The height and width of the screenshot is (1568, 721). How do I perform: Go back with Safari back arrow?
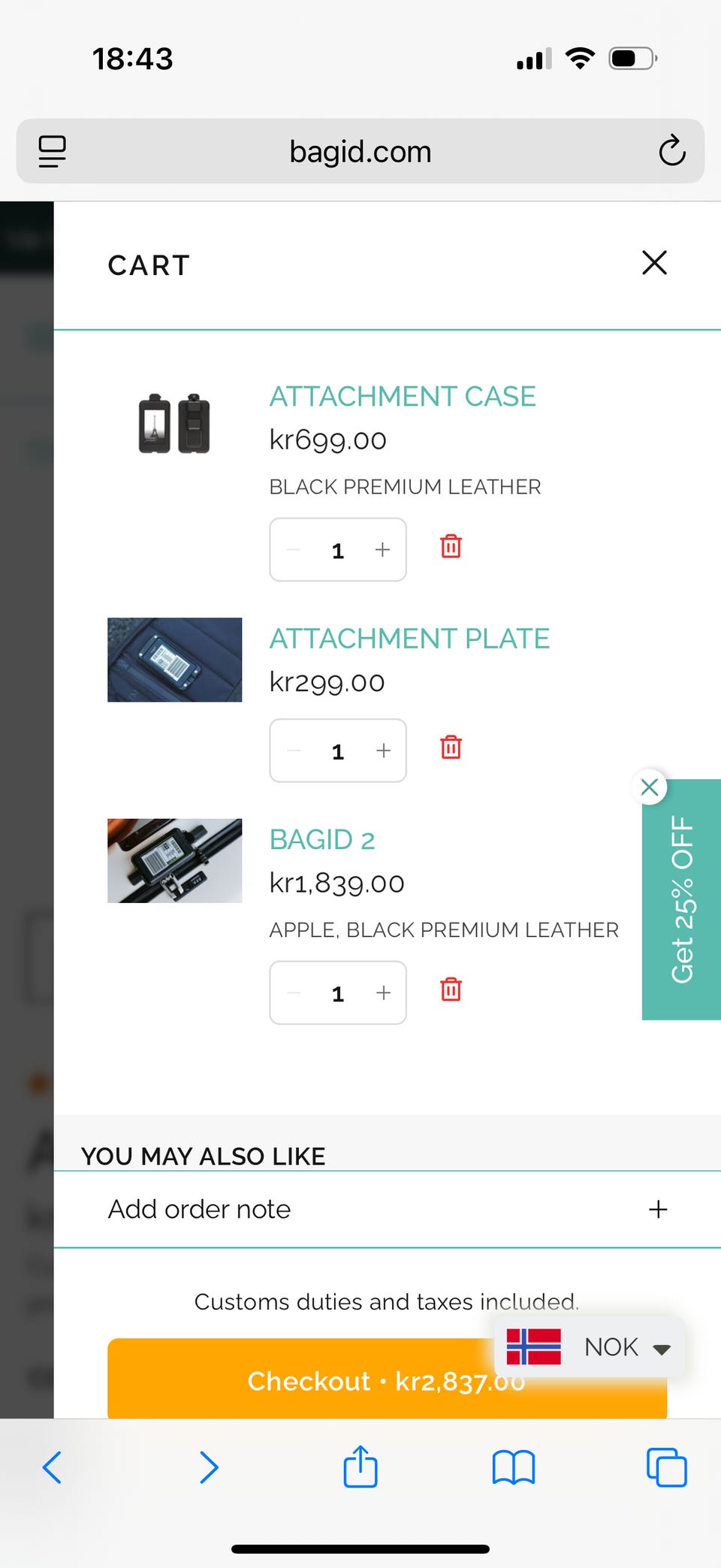pos(52,1467)
